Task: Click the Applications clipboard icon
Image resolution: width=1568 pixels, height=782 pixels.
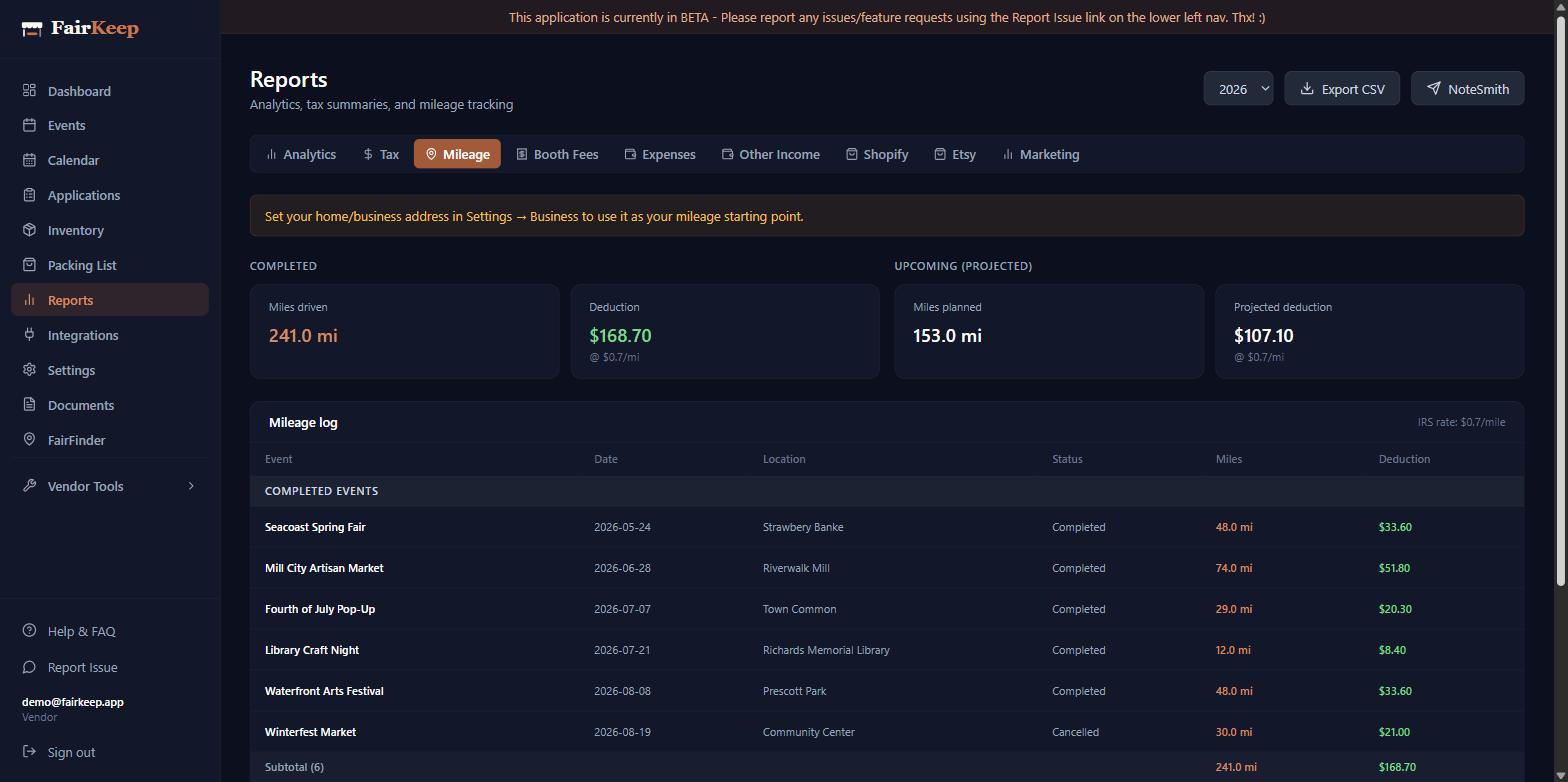Action: tap(29, 195)
